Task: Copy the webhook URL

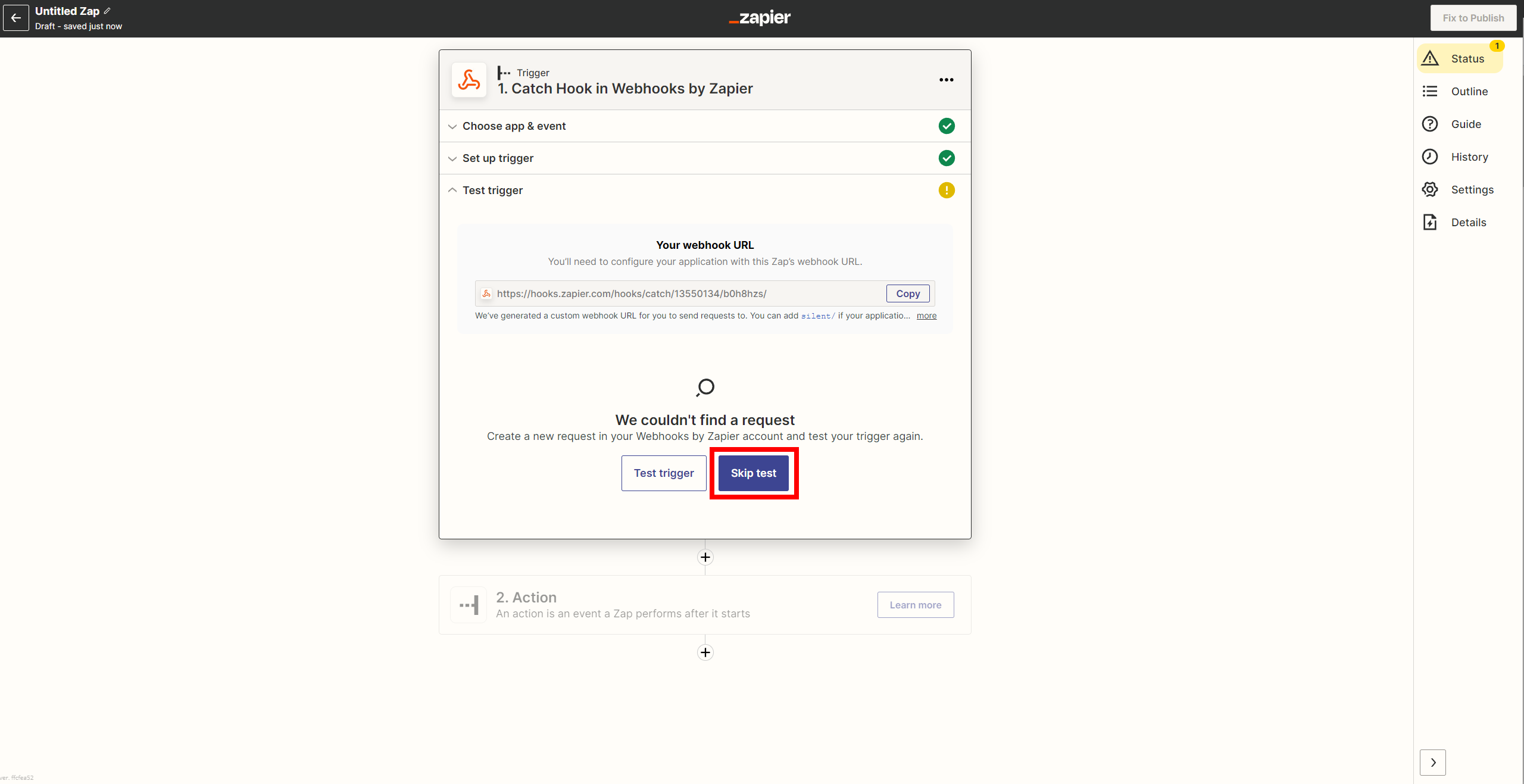Action: tap(907, 293)
